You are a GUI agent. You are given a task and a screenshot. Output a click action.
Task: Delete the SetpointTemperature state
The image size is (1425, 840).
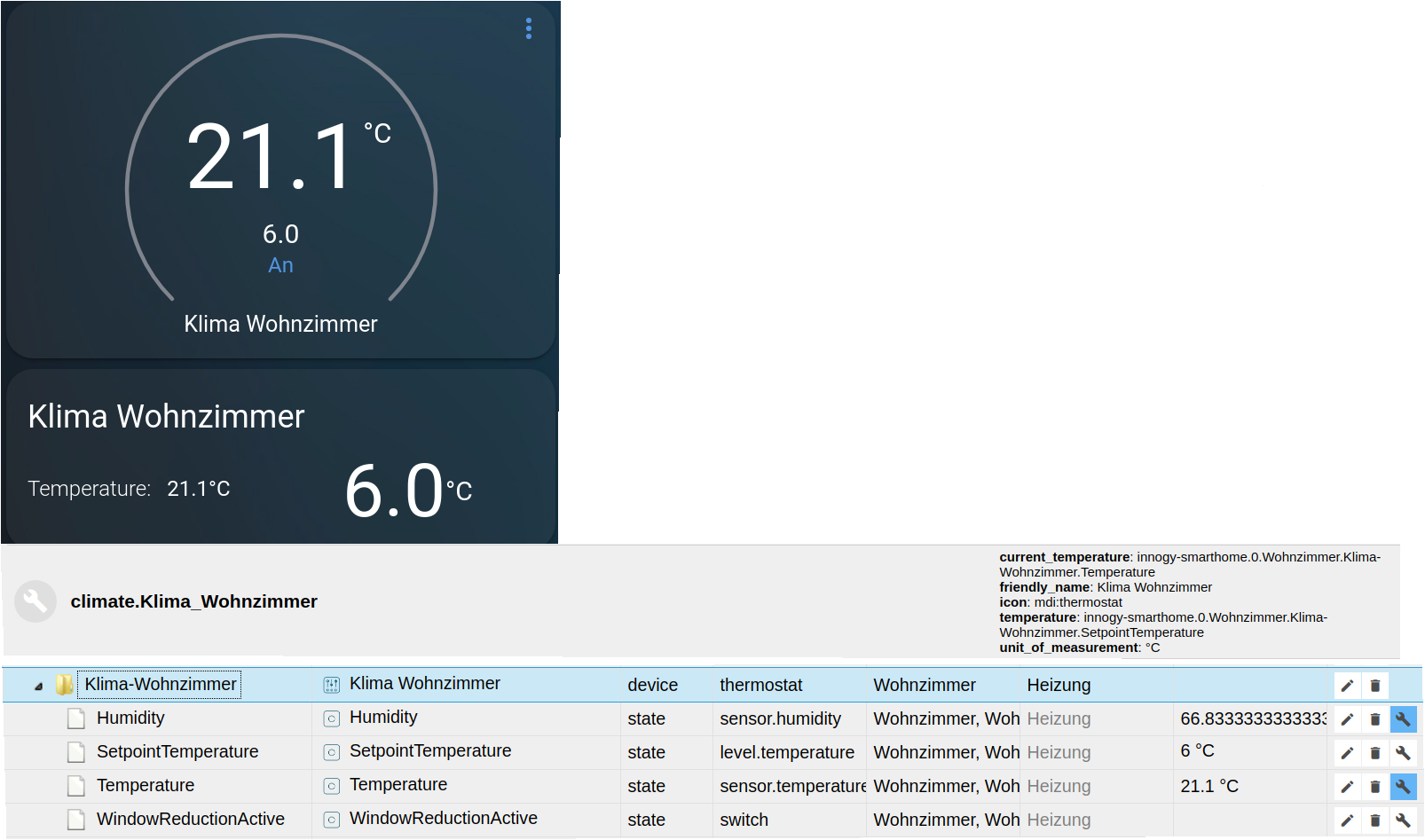coord(1375,753)
